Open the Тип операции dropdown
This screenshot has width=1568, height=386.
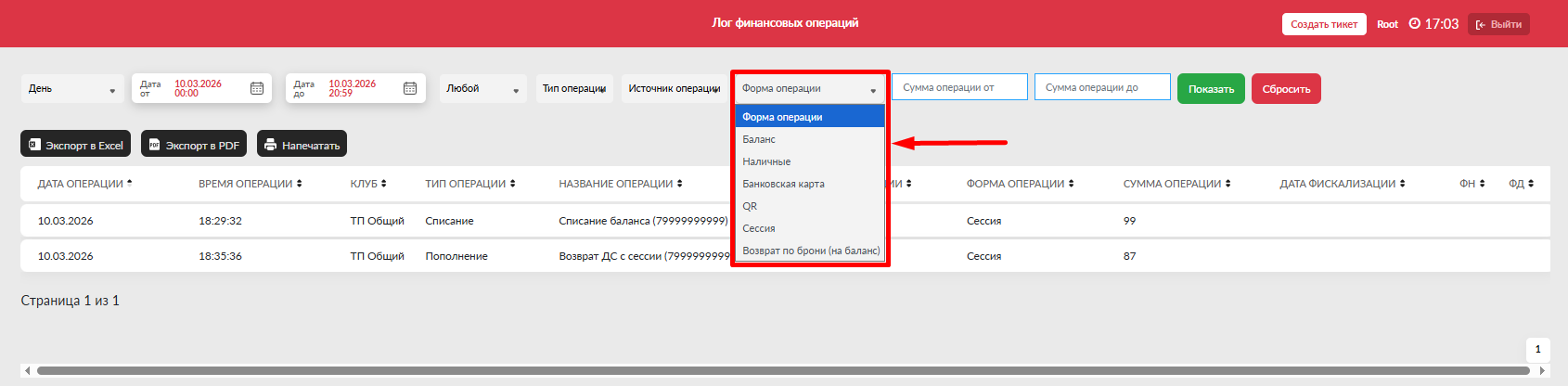point(574,89)
